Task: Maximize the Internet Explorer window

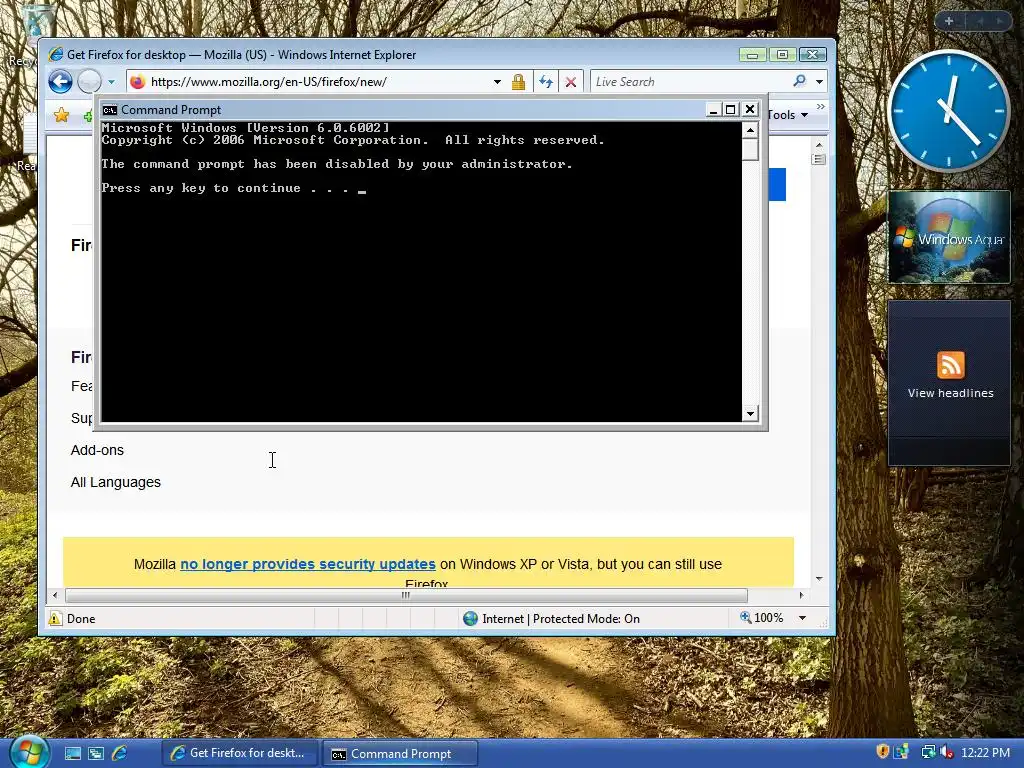Action: 782,55
